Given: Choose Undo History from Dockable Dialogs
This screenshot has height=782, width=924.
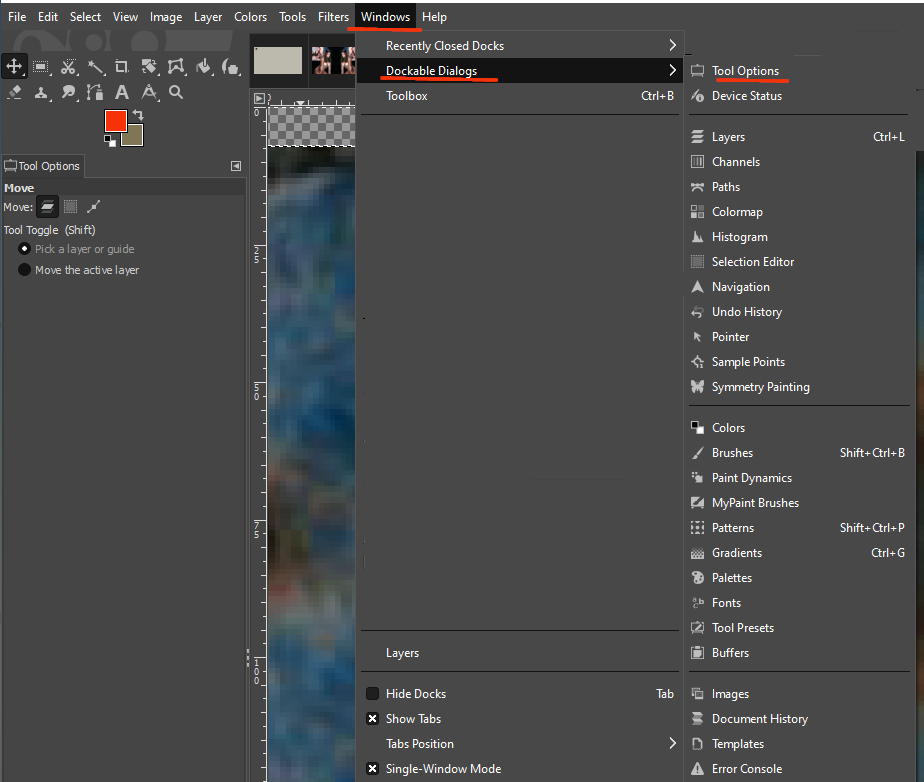Looking at the screenshot, I should tap(746, 312).
